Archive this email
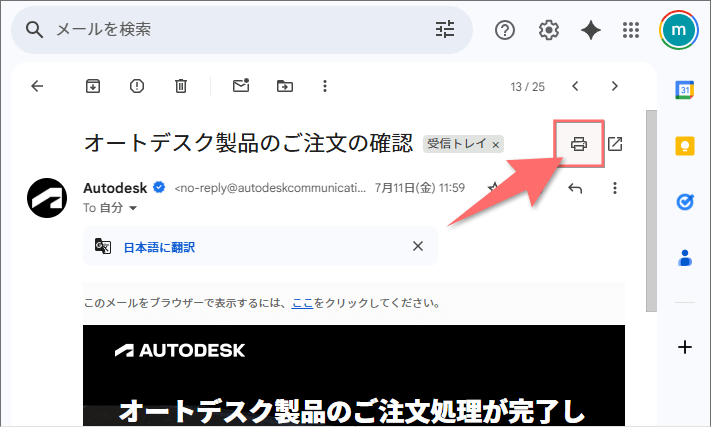Image resolution: width=711 pixels, height=427 pixels. click(x=93, y=86)
